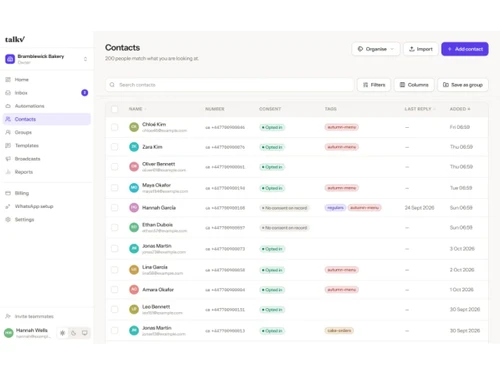Screen dimensions: 500x375
Task: Click the Inbox unread count badge
Action: pyautogui.click(x=85, y=93)
